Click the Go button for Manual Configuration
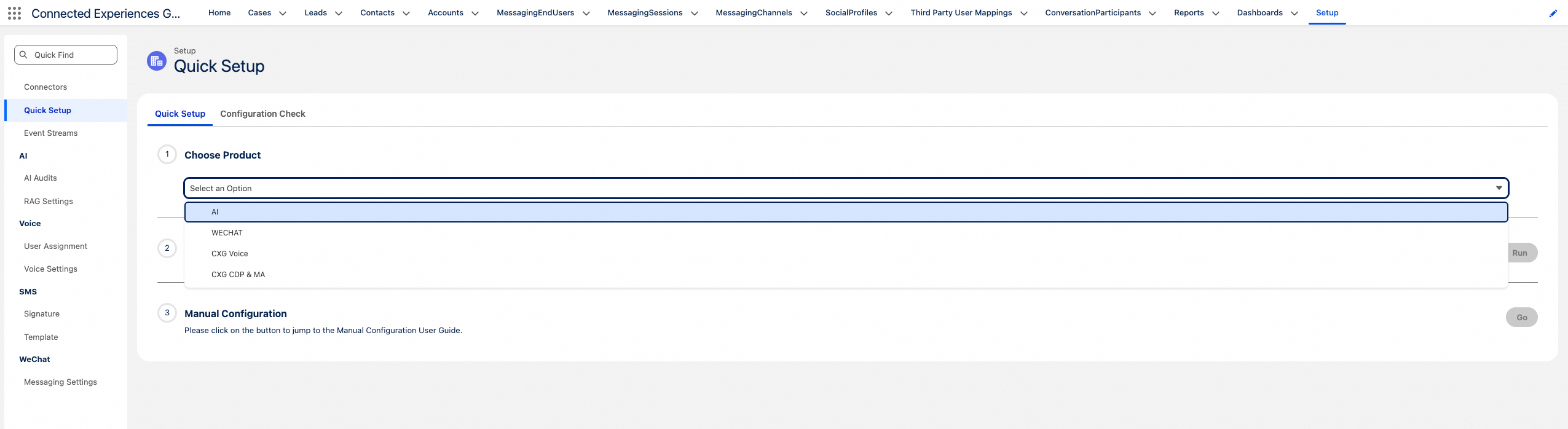This screenshot has width=1568, height=429. (x=1522, y=317)
